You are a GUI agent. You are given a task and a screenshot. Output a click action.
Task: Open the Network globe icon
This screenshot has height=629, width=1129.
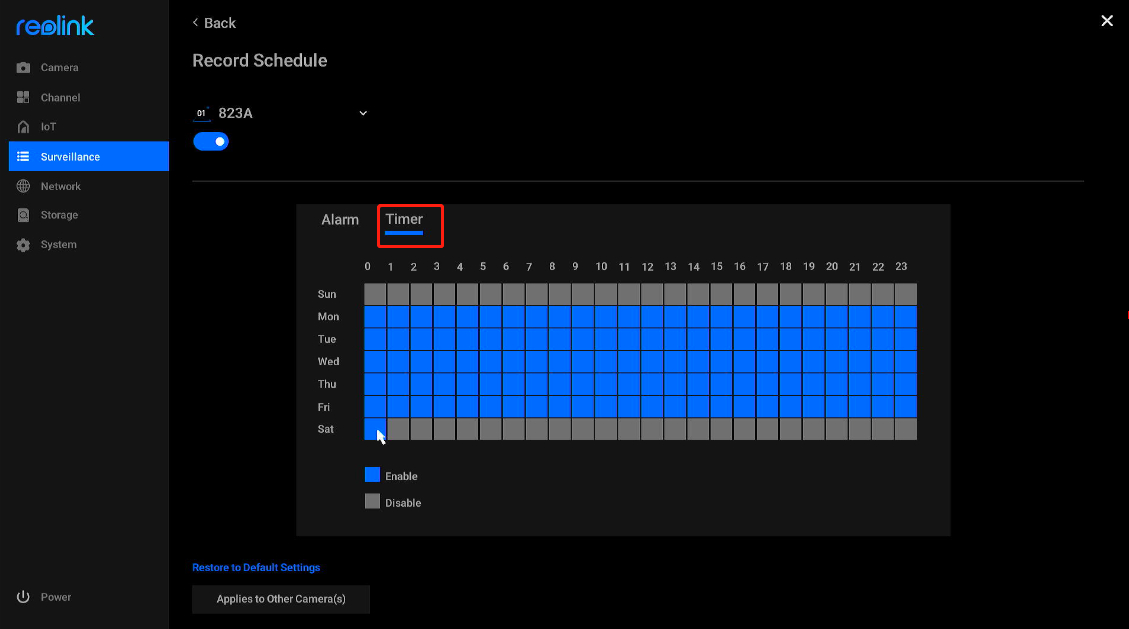click(x=23, y=186)
